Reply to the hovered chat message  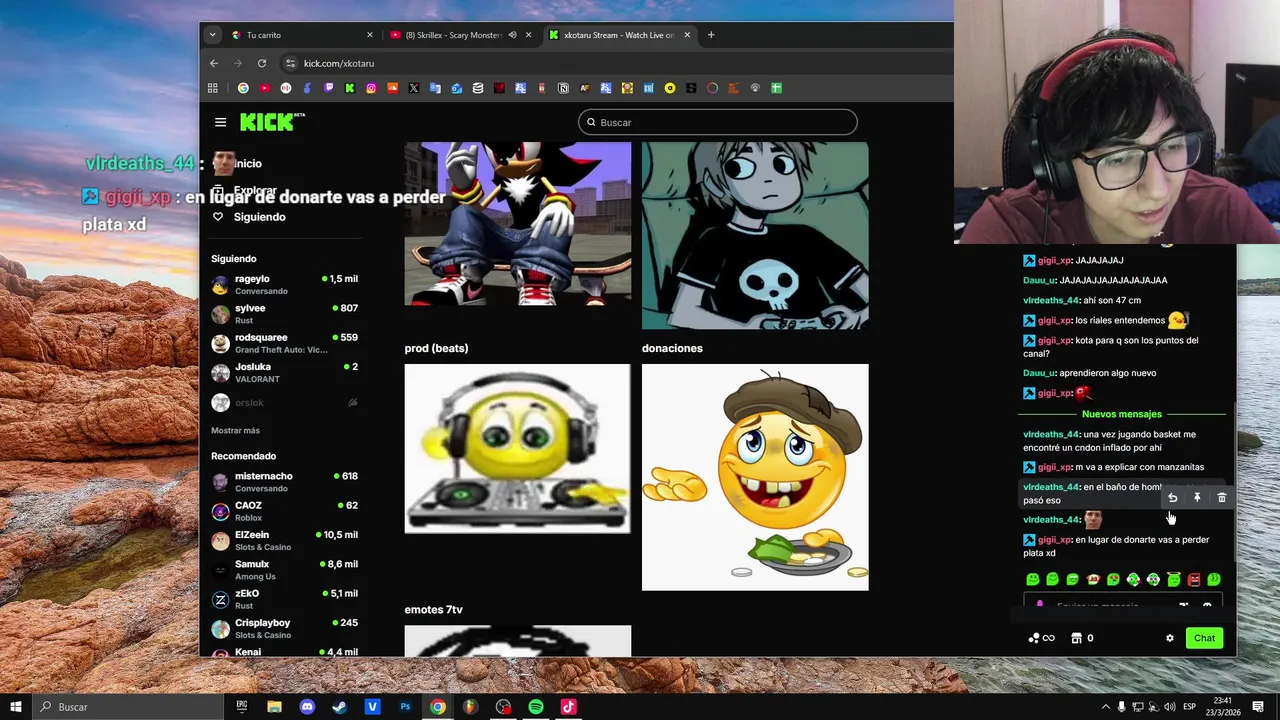point(1173,498)
